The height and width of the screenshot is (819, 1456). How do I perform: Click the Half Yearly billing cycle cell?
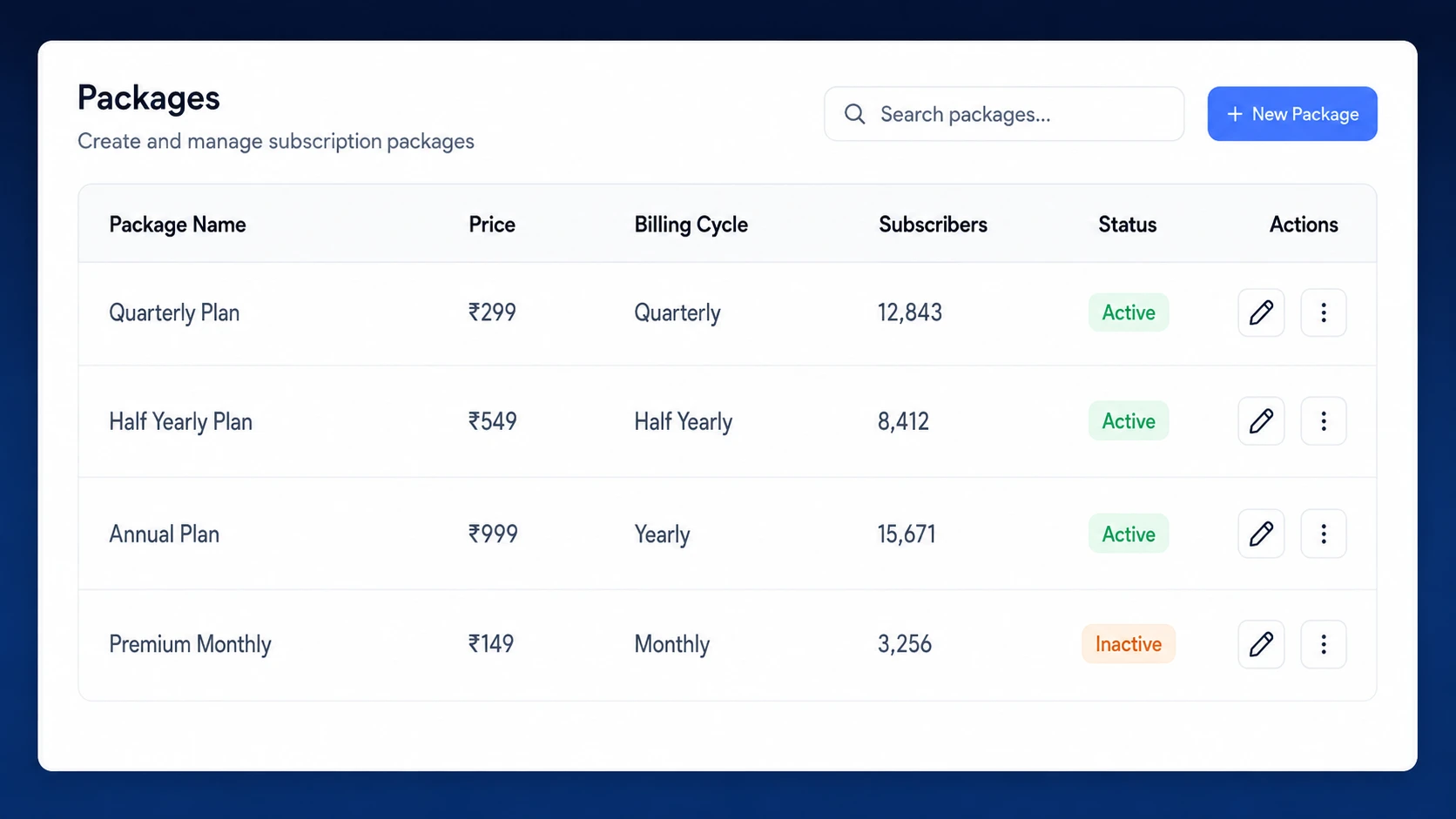pos(683,422)
